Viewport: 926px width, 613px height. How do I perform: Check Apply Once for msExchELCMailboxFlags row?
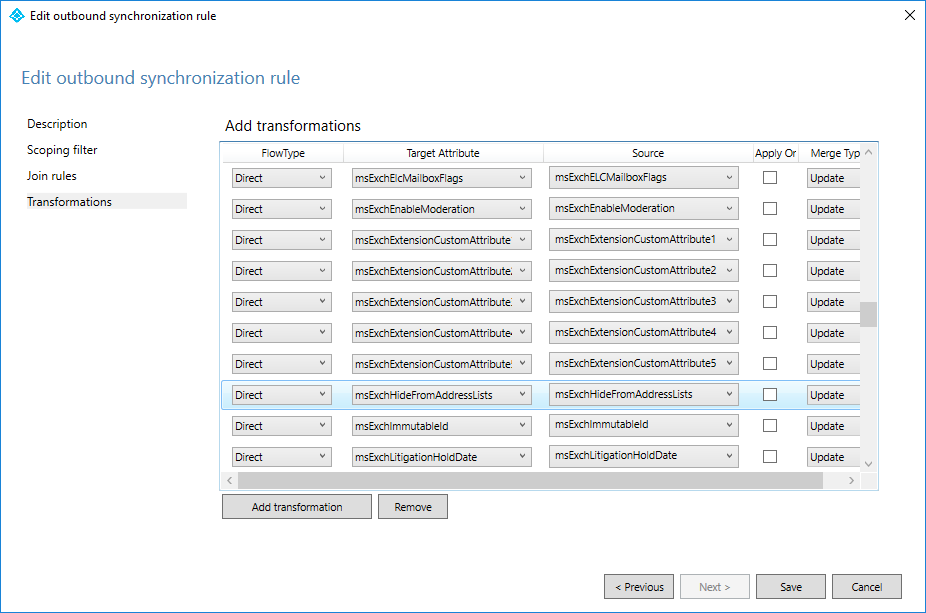(770, 178)
